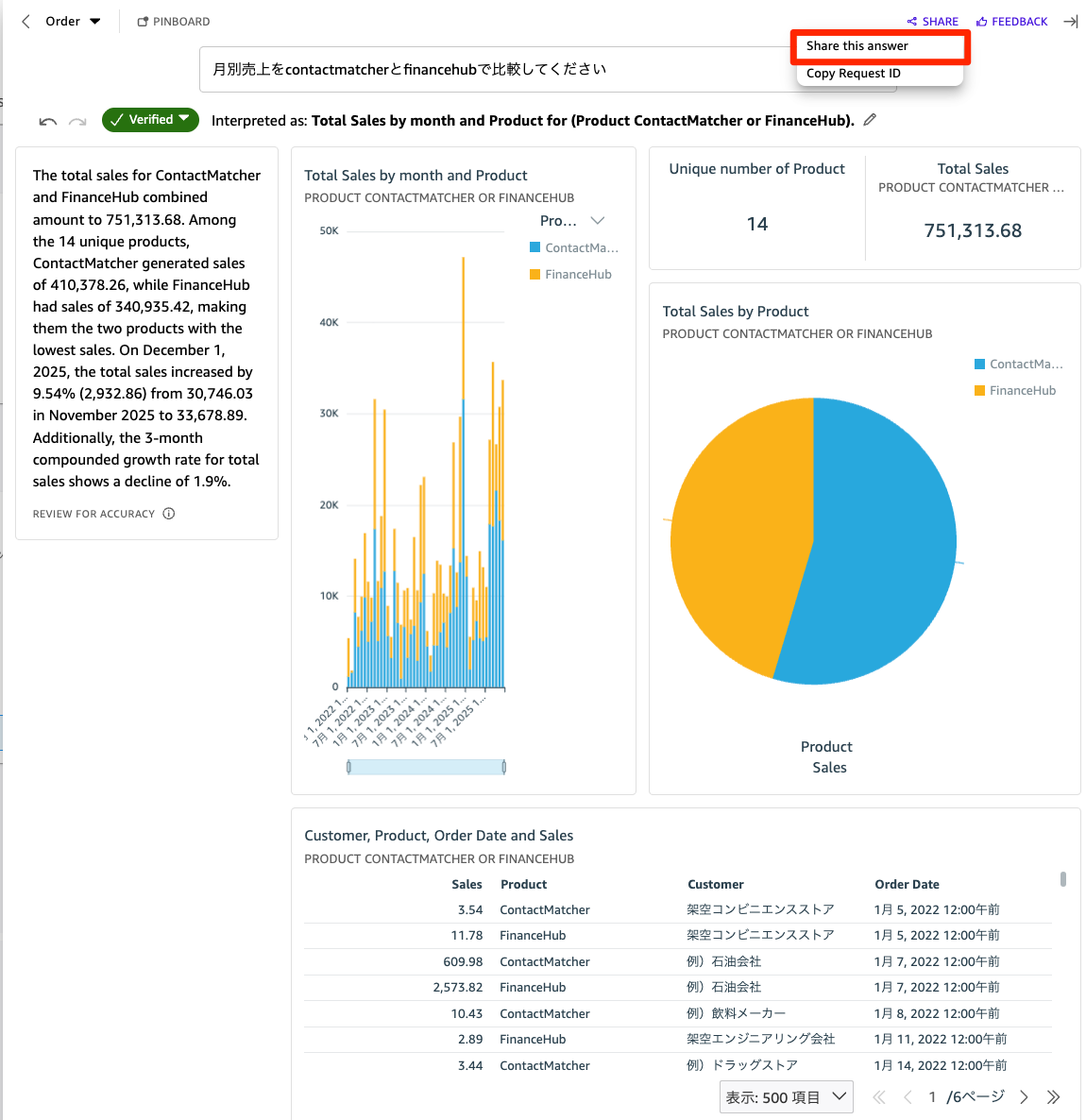
Task: Go to next page using right arrow
Action: (1024, 1096)
